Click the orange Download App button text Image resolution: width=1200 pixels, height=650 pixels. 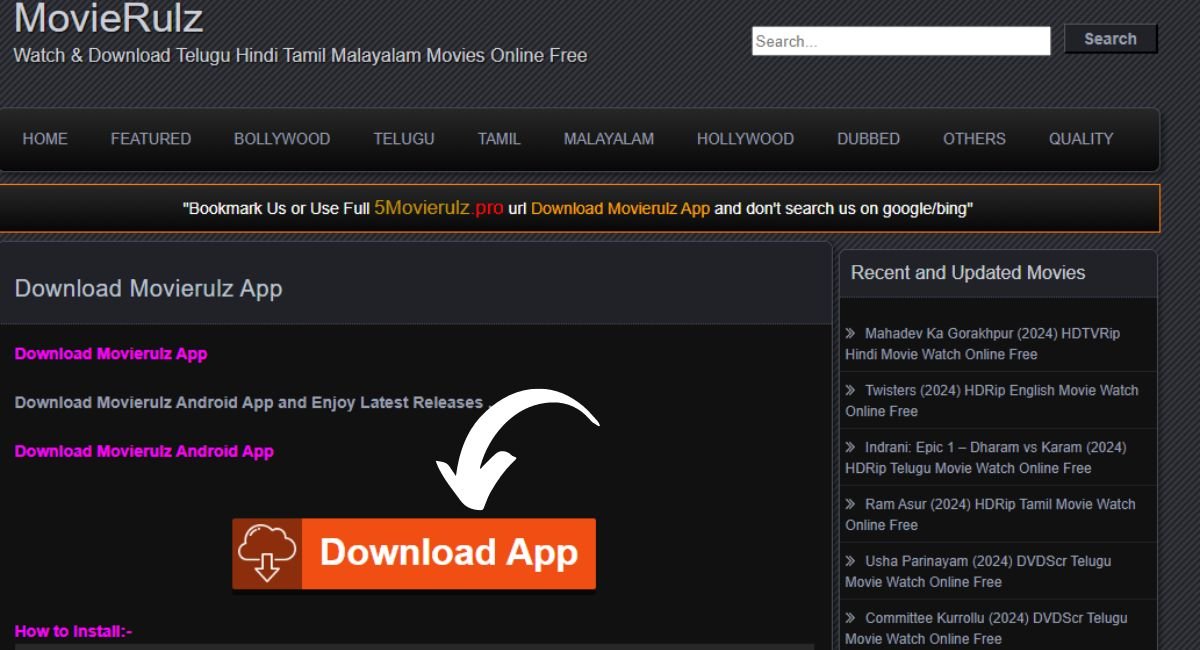click(448, 553)
